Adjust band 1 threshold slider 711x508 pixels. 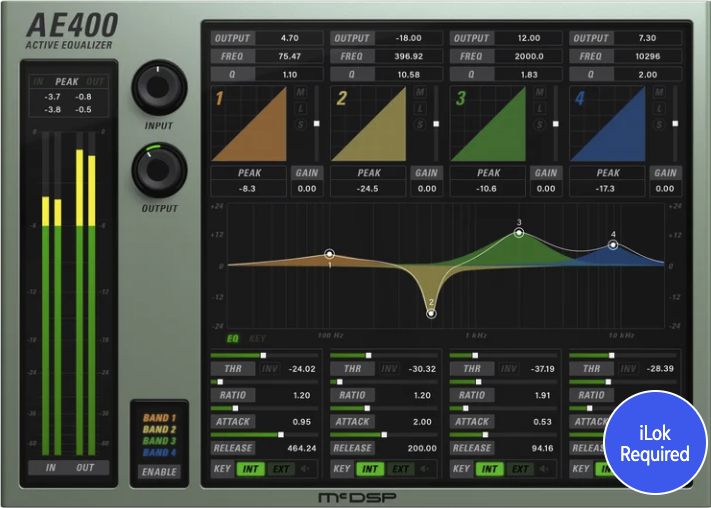(264, 356)
